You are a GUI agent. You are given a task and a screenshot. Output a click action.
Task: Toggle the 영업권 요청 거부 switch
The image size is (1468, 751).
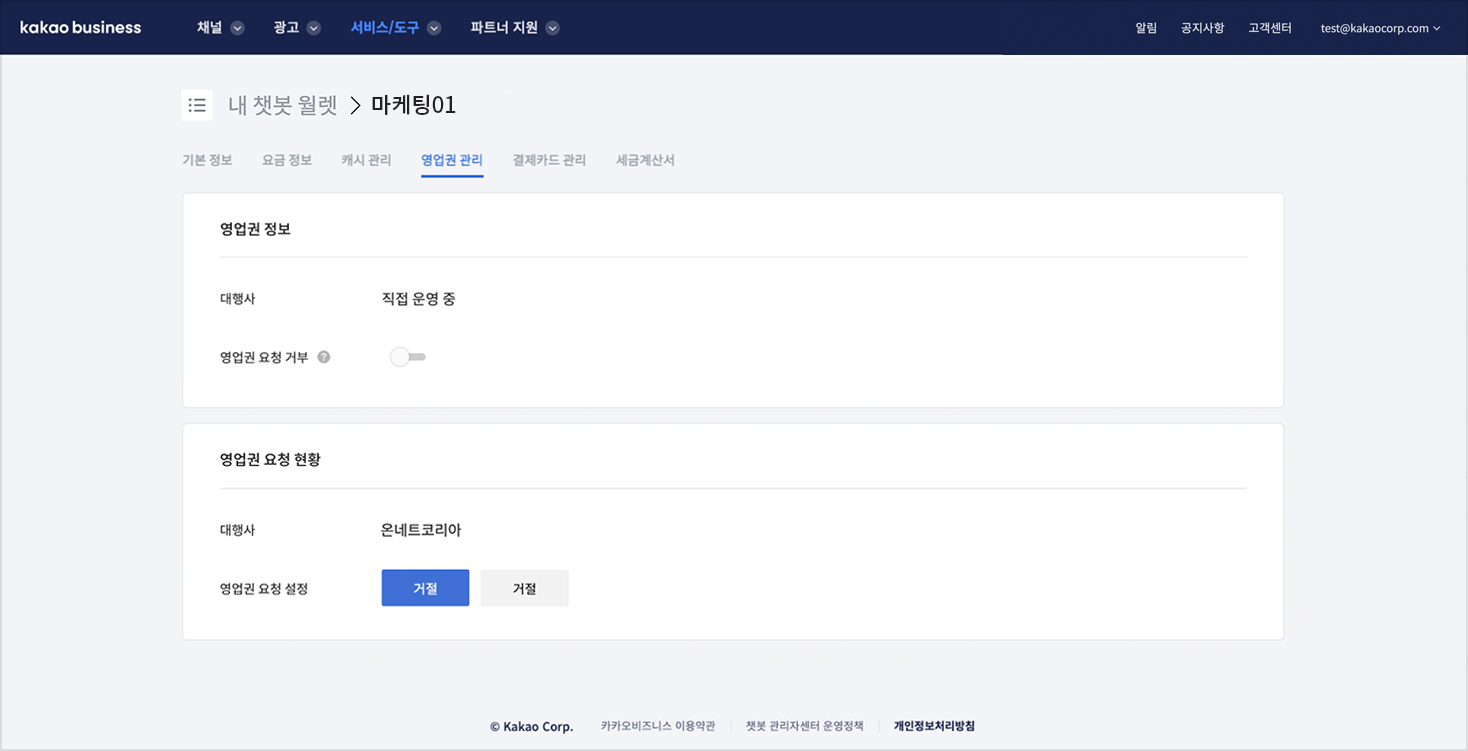407,357
